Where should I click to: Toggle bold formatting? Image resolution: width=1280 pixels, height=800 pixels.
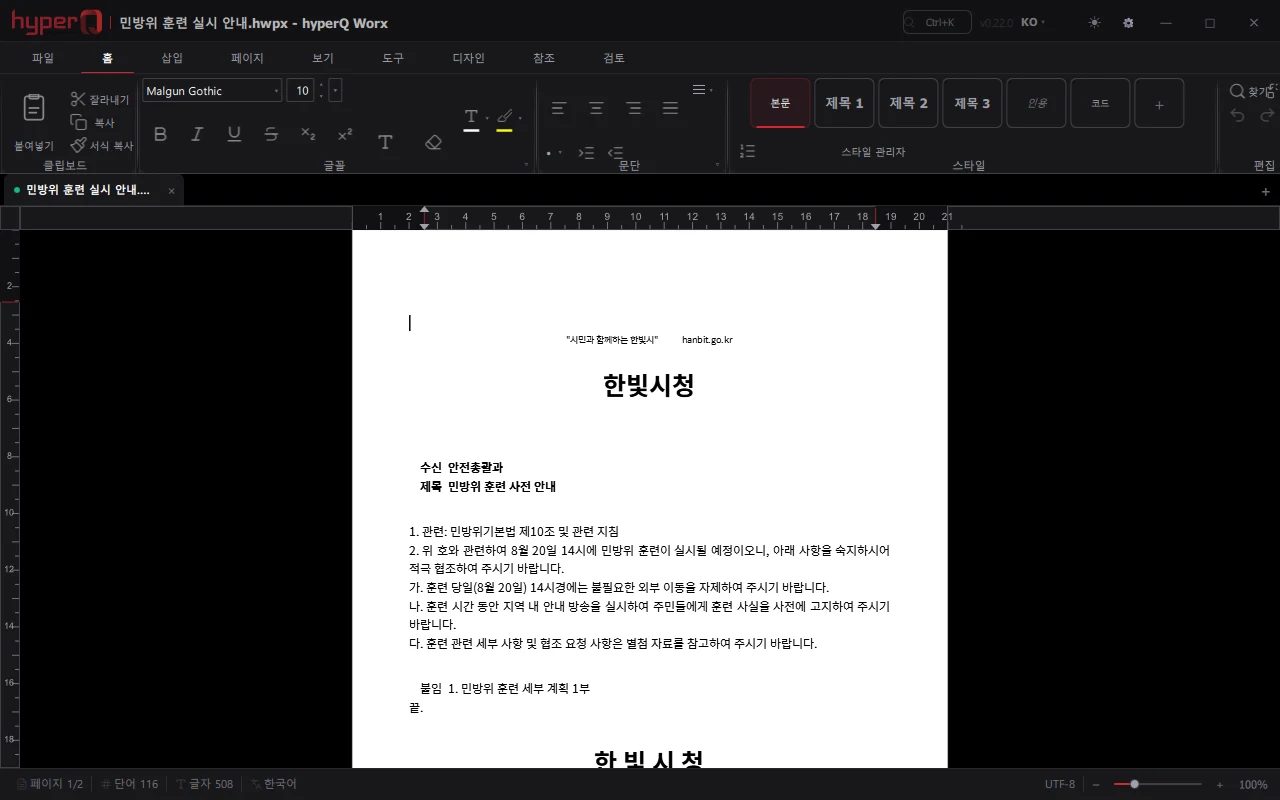tap(160, 134)
